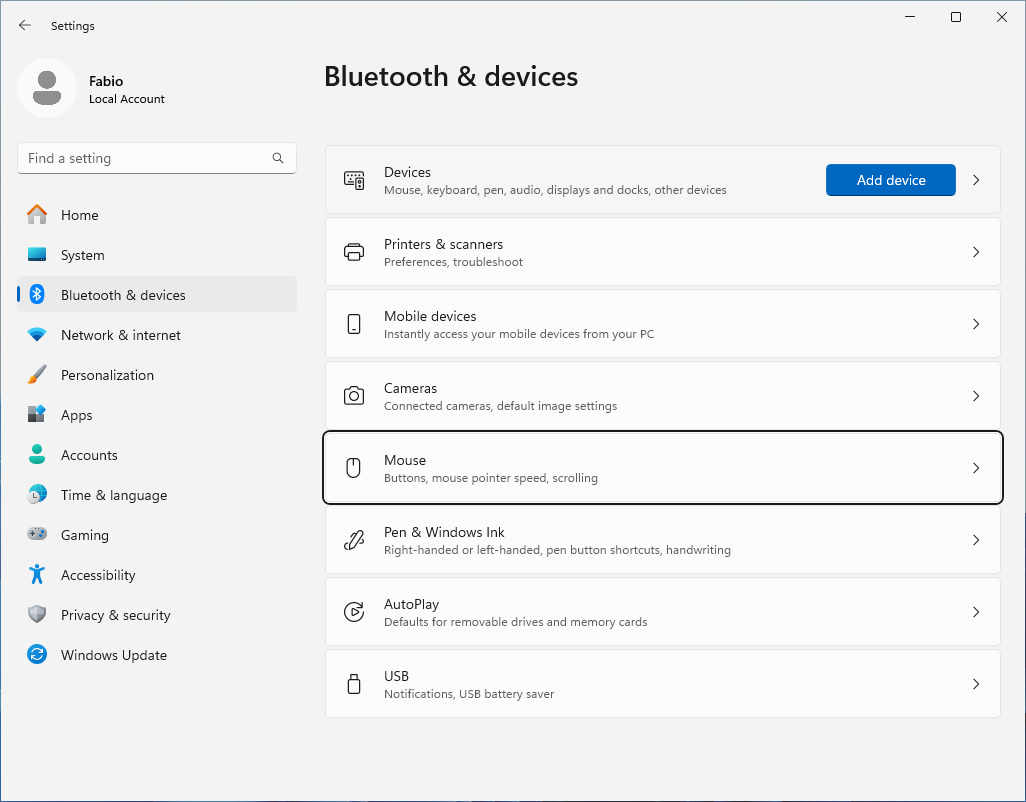
Task: Click the AutoPlay icon
Action: (354, 612)
